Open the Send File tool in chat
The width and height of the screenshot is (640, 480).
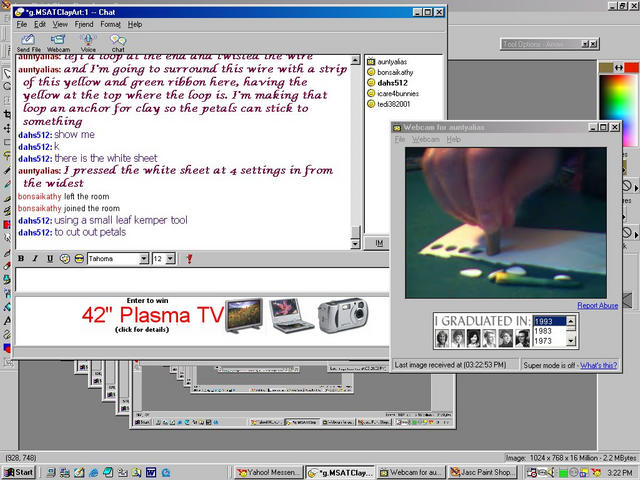point(28,43)
